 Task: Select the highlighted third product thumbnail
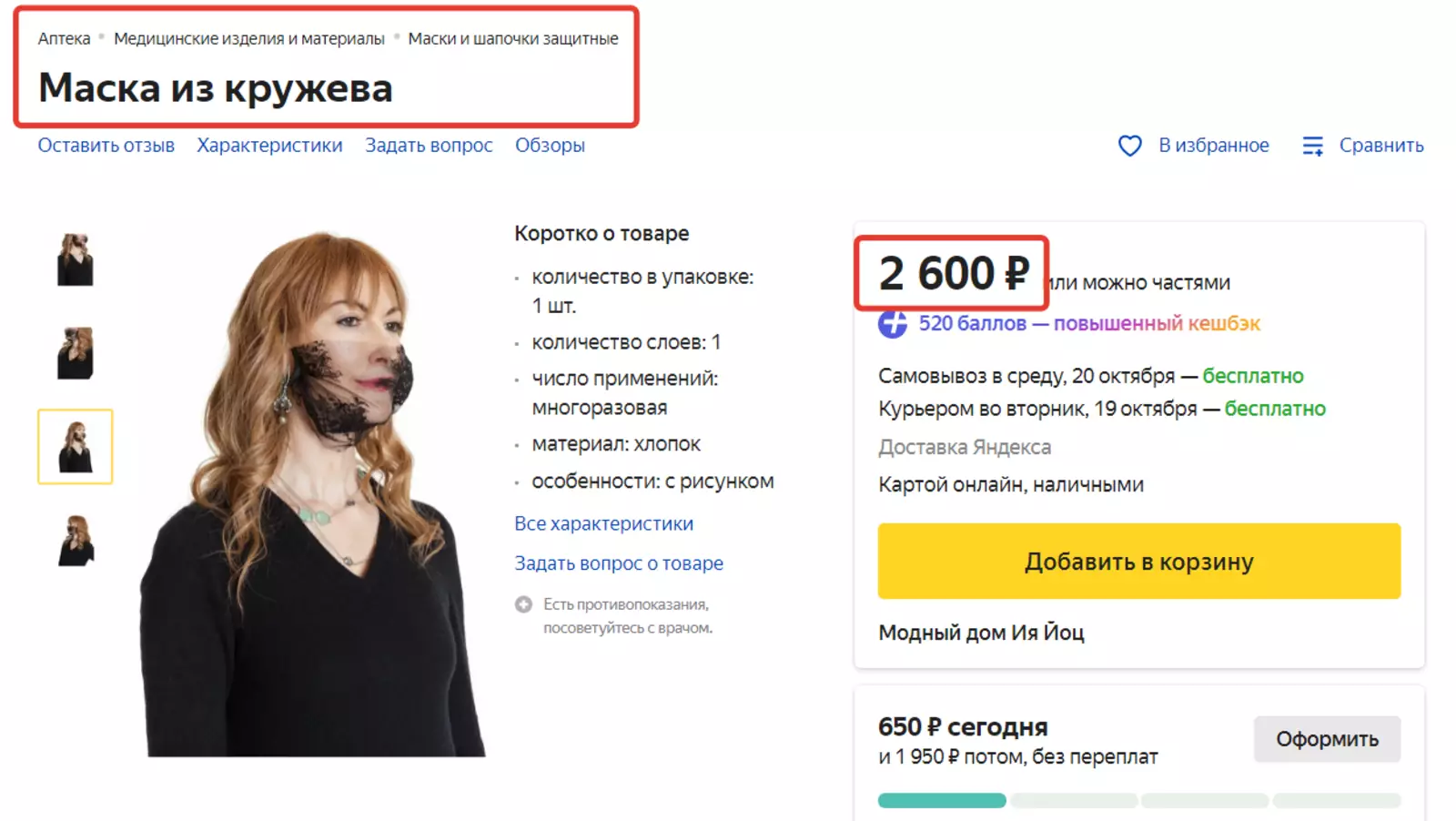[76, 447]
